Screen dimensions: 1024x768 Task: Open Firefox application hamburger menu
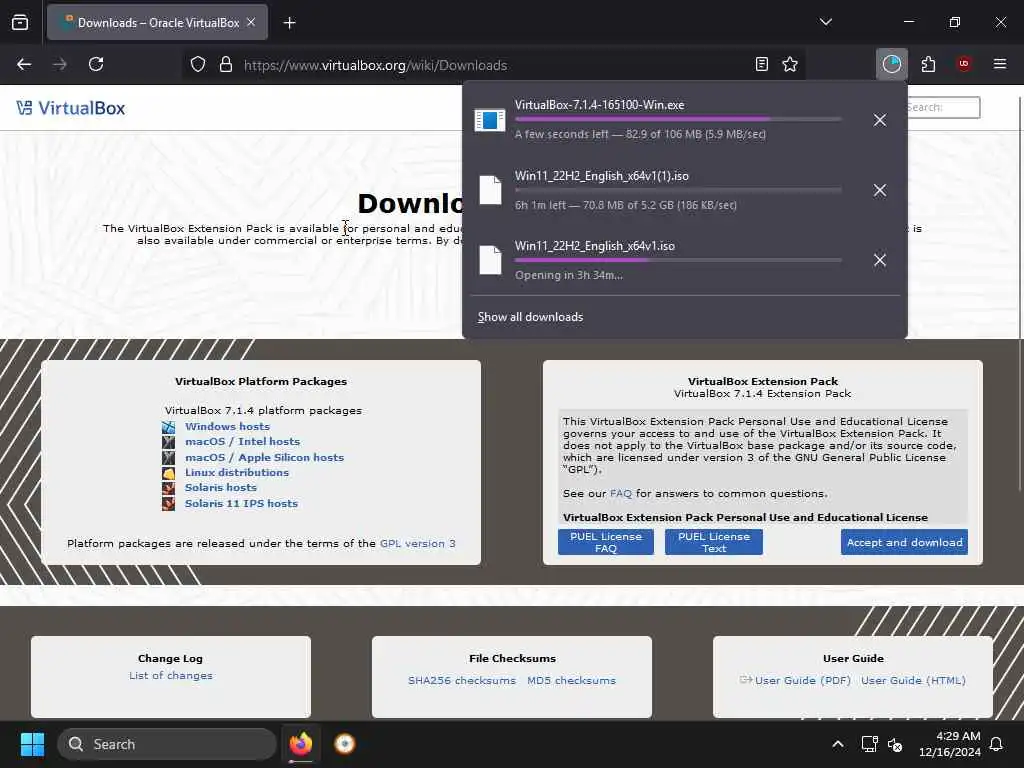(x=1000, y=64)
